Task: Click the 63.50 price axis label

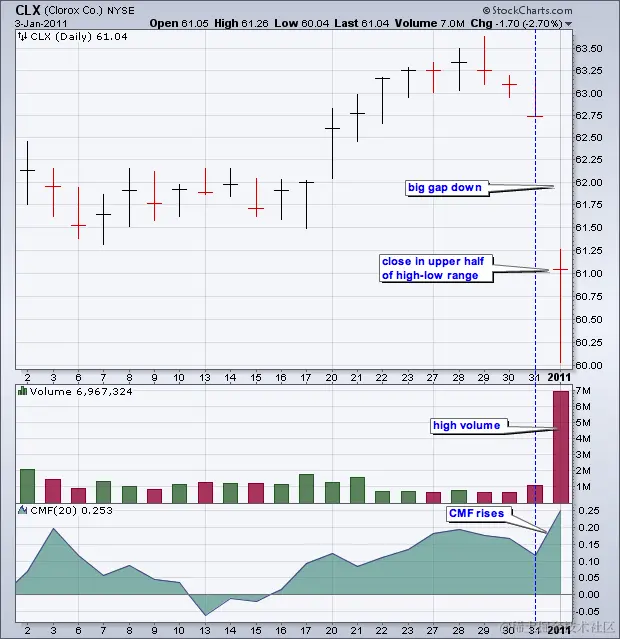Action: pyautogui.click(x=588, y=48)
